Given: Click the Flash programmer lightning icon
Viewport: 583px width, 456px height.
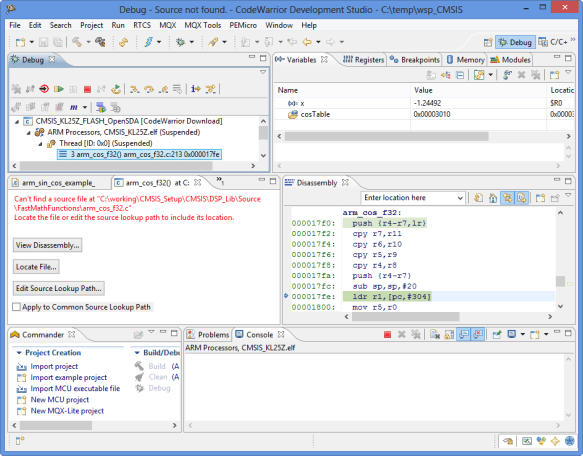Looking at the screenshot, I should (149, 42).
